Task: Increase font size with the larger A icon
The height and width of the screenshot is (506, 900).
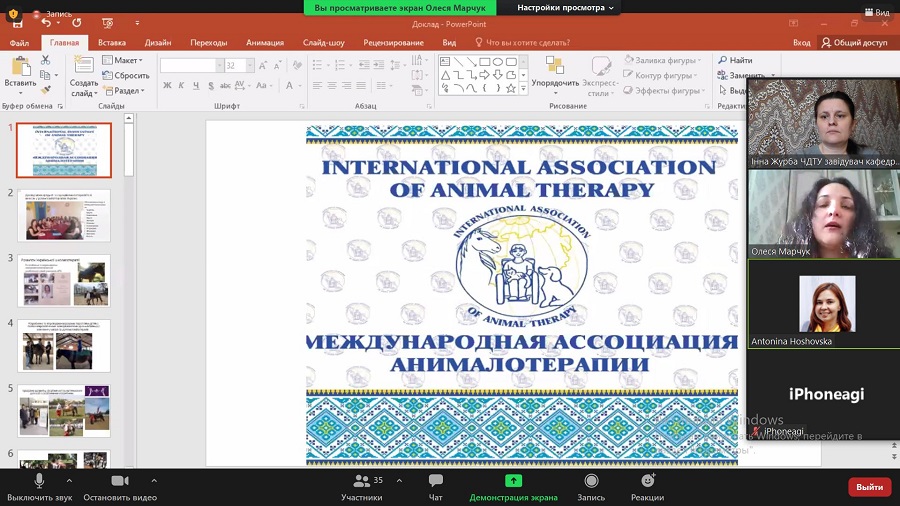Action: pyautogui.click(x=262, y=65)
